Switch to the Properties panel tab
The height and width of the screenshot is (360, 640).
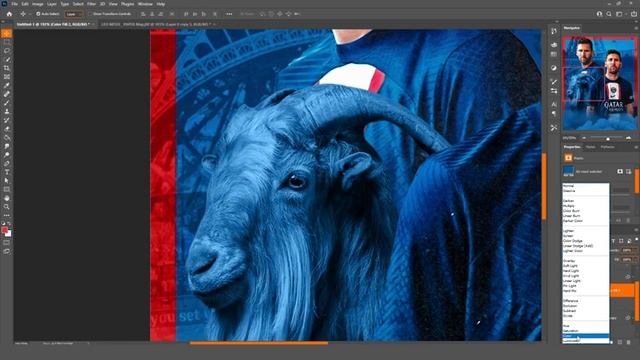coord(572,147)
